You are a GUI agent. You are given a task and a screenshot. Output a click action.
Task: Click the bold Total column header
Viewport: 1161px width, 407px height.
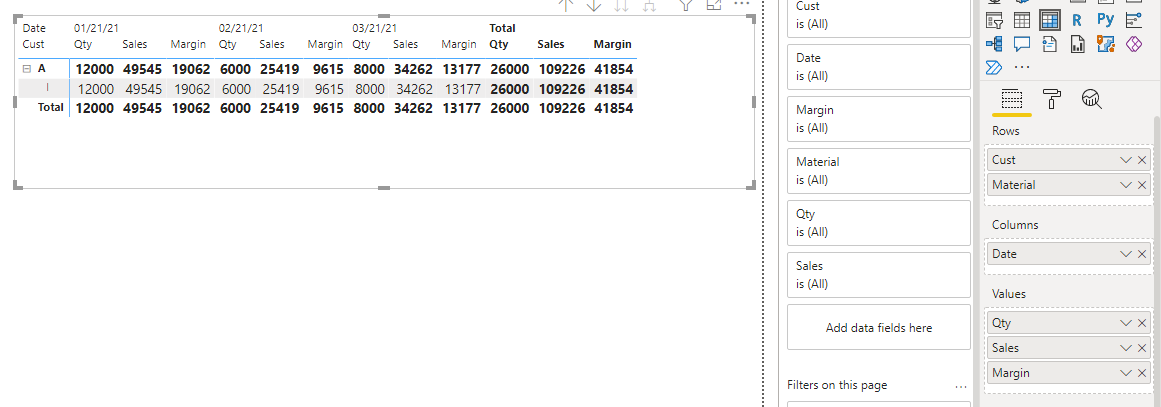click(502, 28)
